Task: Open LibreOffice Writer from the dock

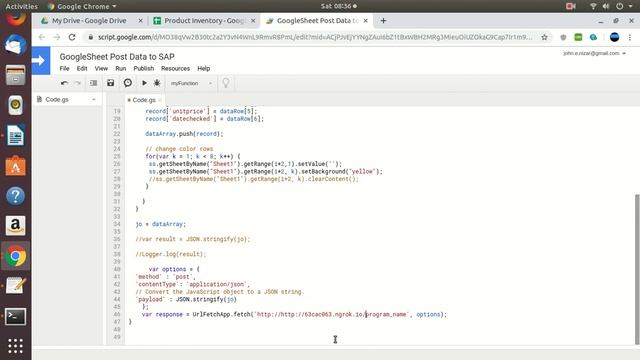Action: (16, 136)
